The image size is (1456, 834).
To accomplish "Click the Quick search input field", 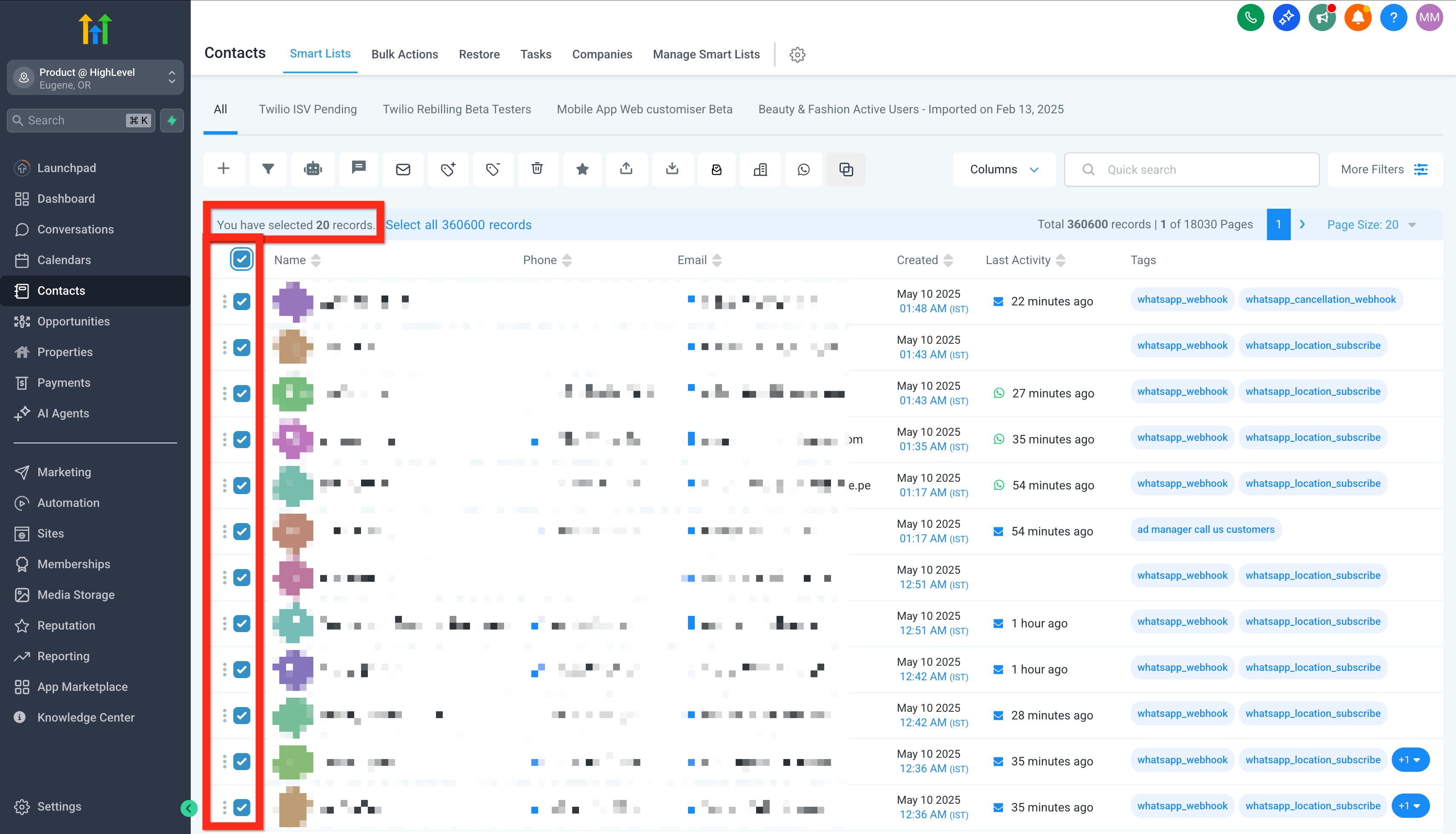I will pyautogui.click(x=1202, y=170).
